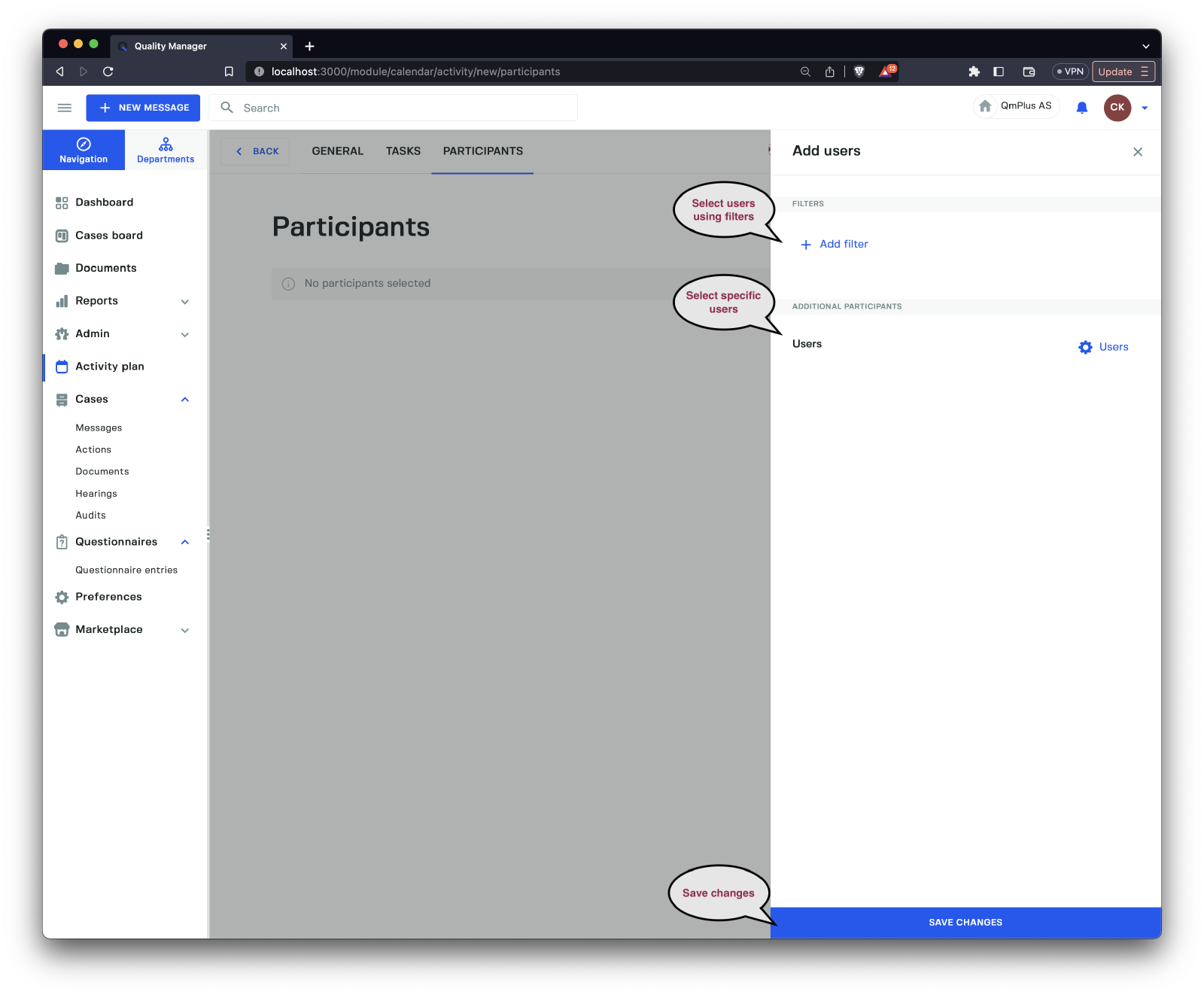This screenshot has width=1204, height=995.
Task: Open the browser extensions puzzle icon
Action: 974,72
